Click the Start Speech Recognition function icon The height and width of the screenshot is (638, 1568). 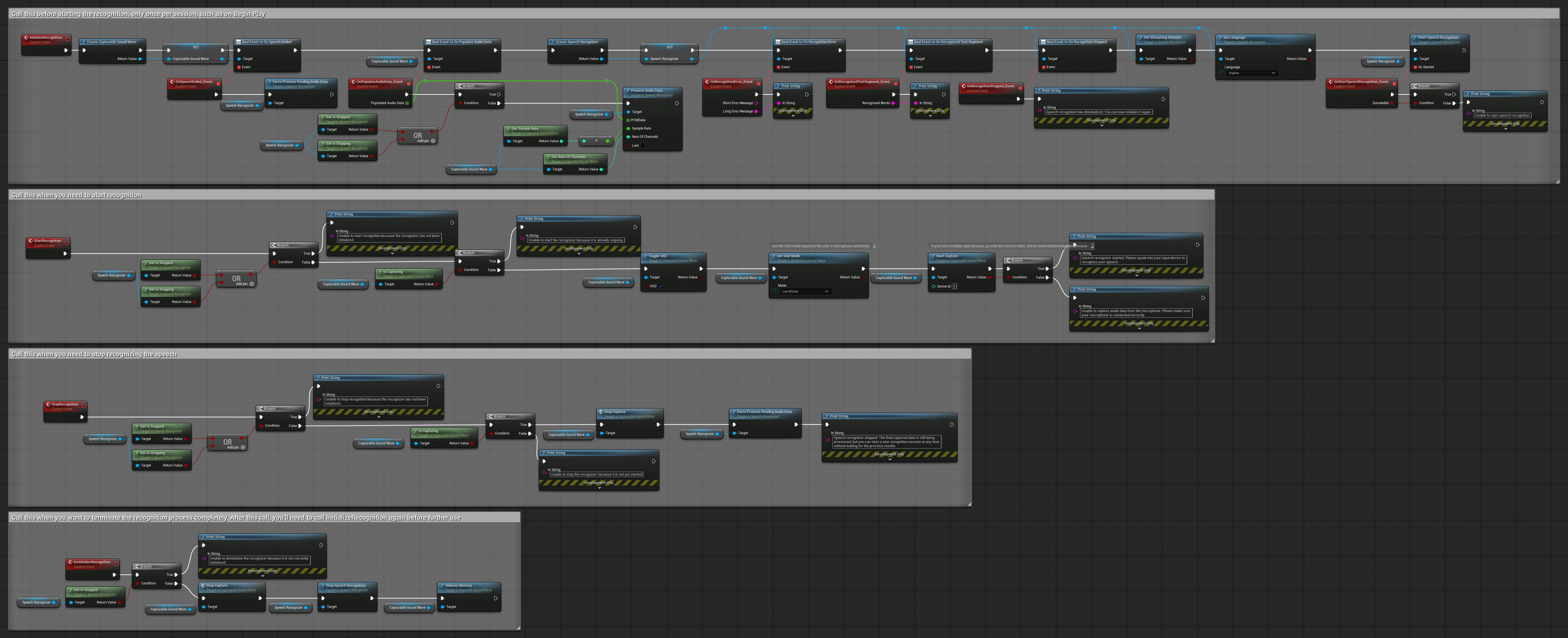click(x=1415, y=38)
